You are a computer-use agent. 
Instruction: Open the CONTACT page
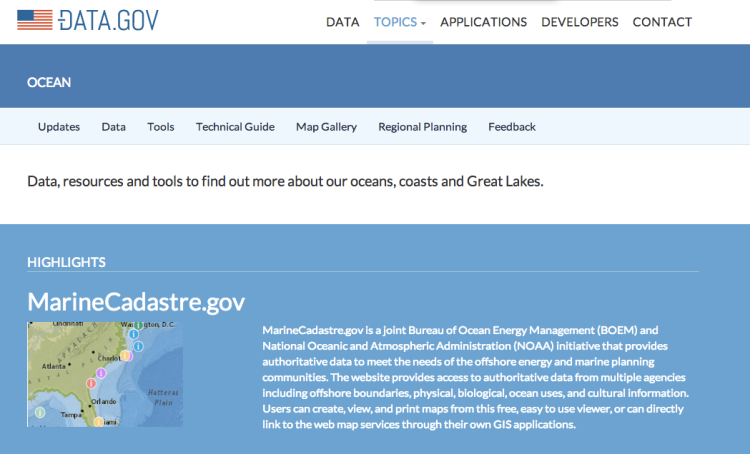[x=662, y=22]
